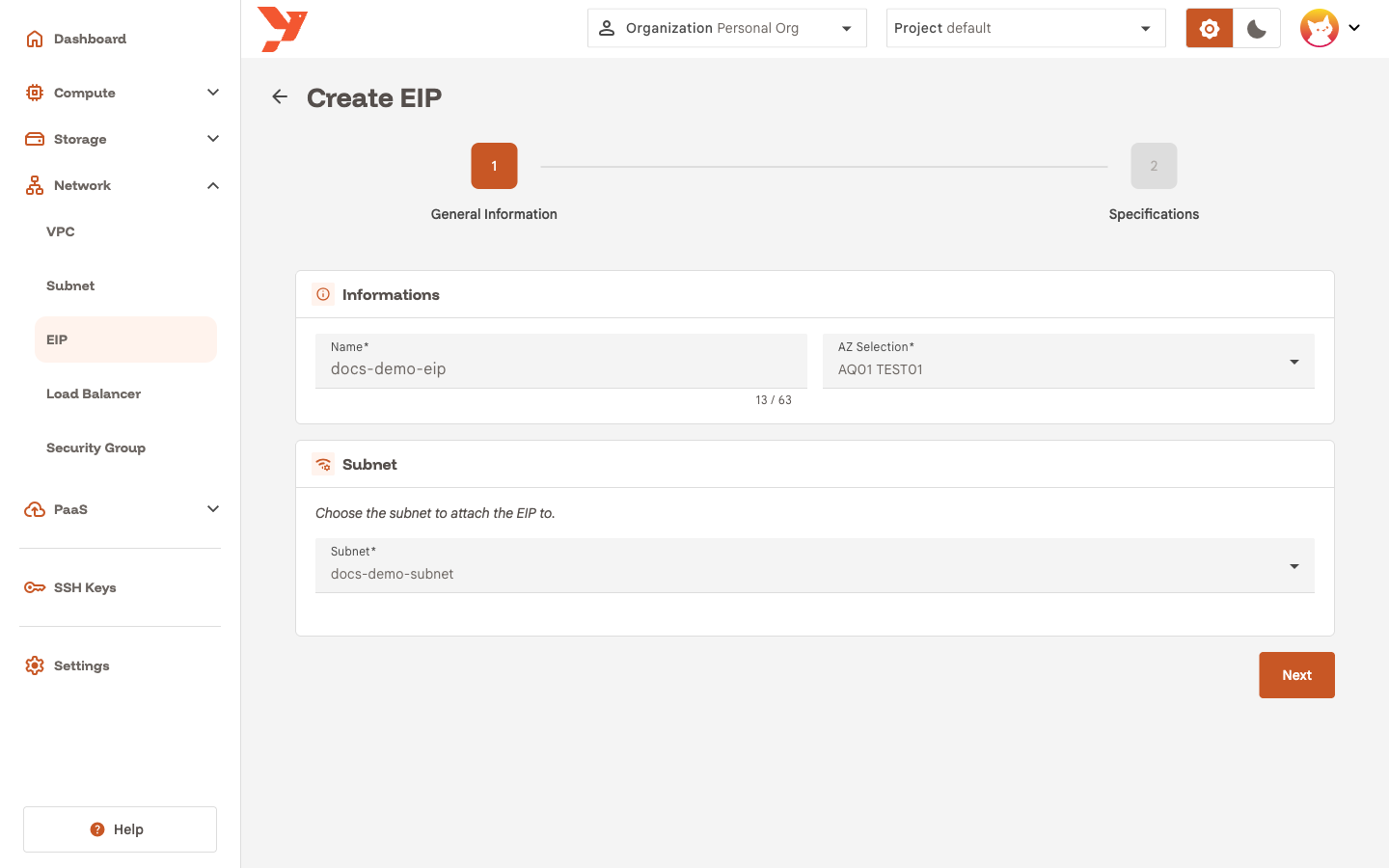Screen dimensions: 1389x868
Task: Click the Dashboard home icon
Action: (x=35, y=39)
